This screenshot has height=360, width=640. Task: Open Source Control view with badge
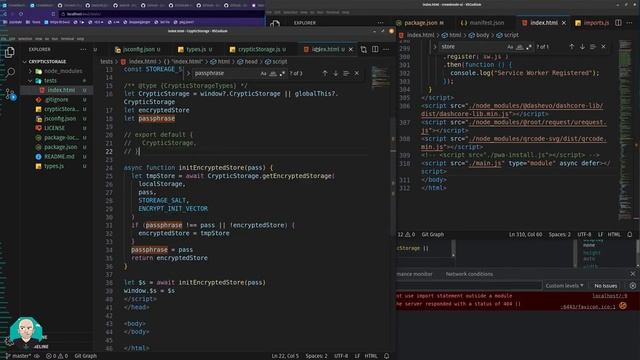(10, 94)
